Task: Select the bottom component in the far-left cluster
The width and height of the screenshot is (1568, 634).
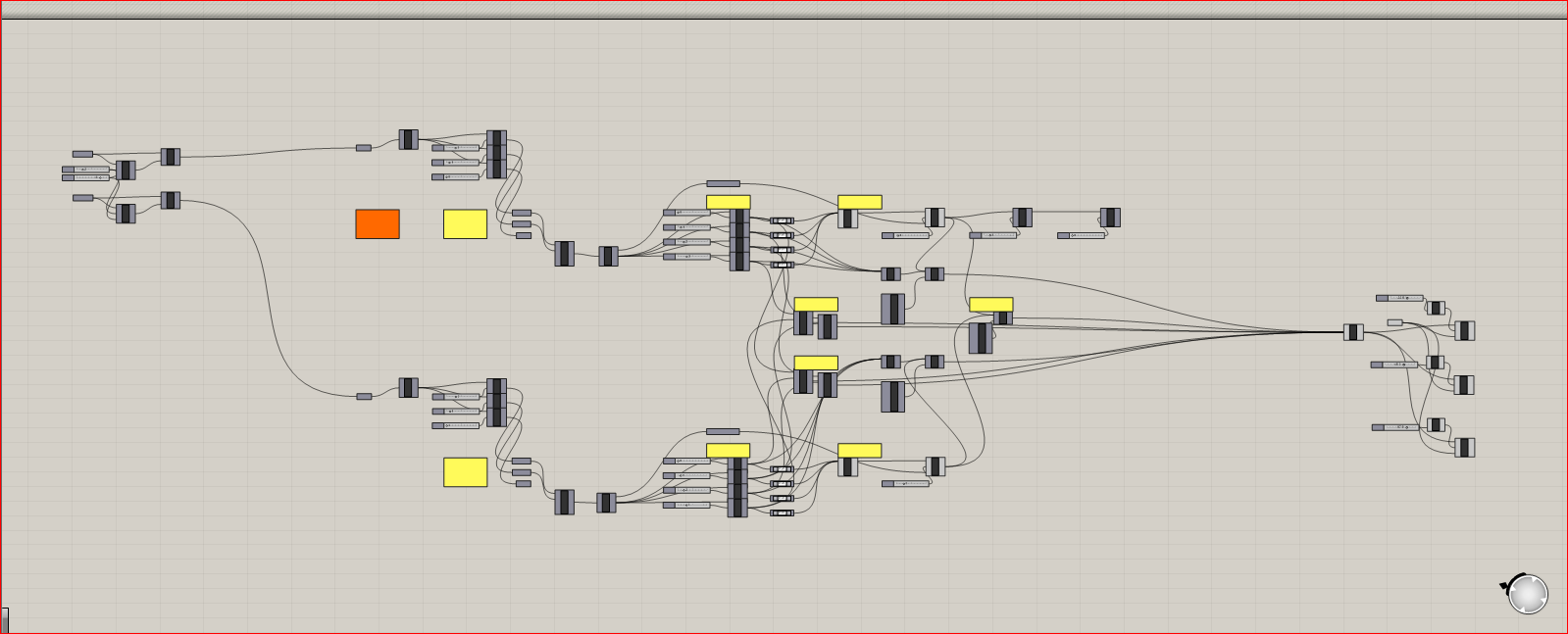Action: point(126,214)
